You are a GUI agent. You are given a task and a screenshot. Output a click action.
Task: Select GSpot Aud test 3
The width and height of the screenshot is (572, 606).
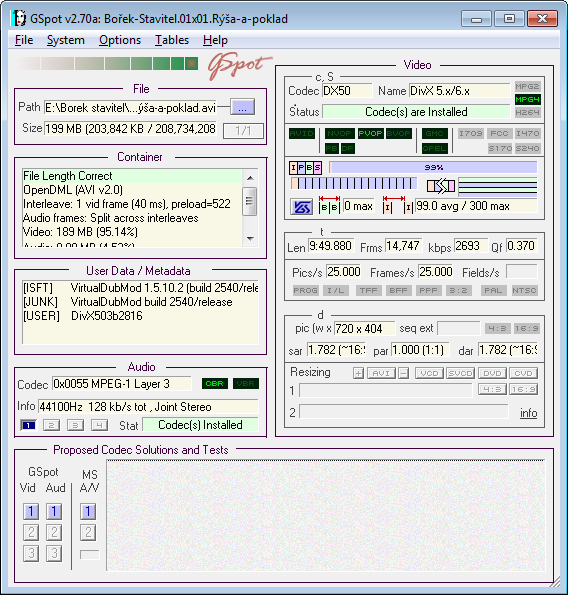[x=54, y=553]
